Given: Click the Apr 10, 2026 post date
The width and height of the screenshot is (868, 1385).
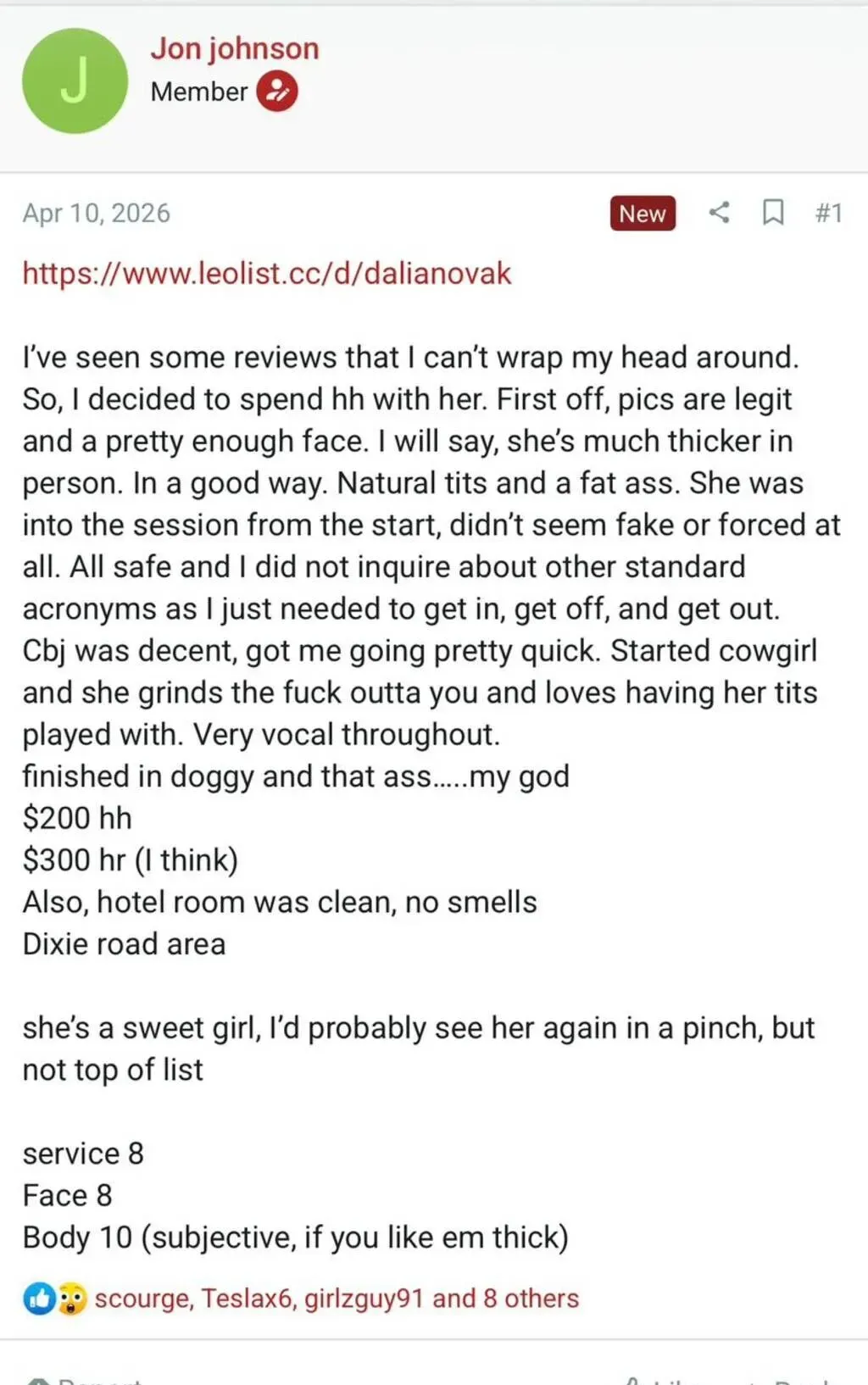Looking at the screenshot, I should [x=97, y=213].
